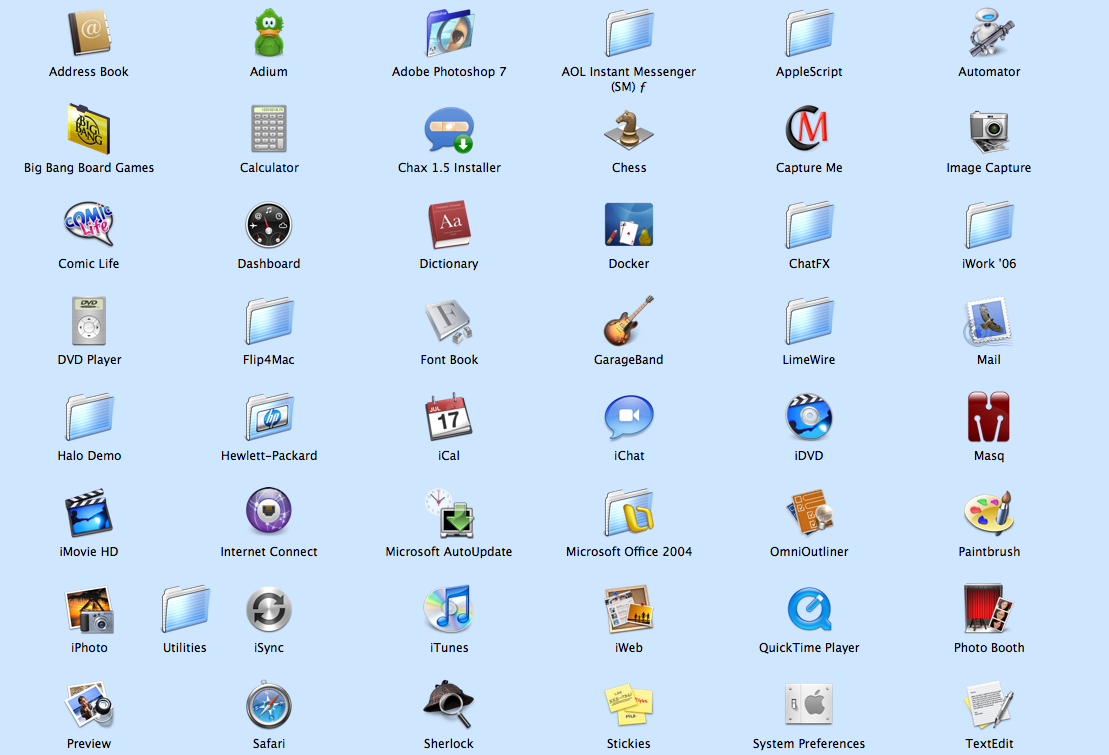
Task: Open the Utilities folder icon
Action: coord(185,609)
